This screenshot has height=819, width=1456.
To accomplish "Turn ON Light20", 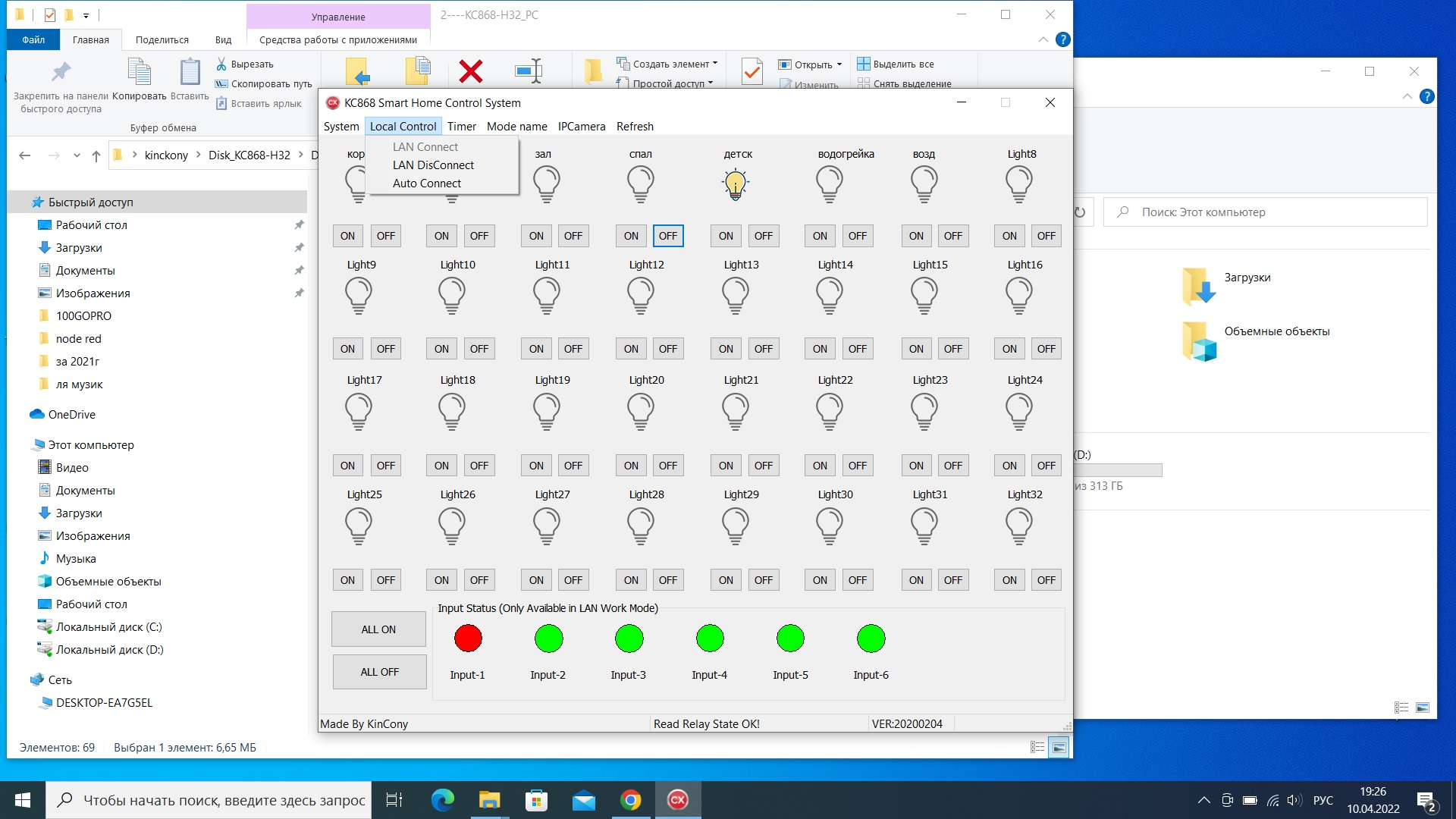I will tap(631, 466).
